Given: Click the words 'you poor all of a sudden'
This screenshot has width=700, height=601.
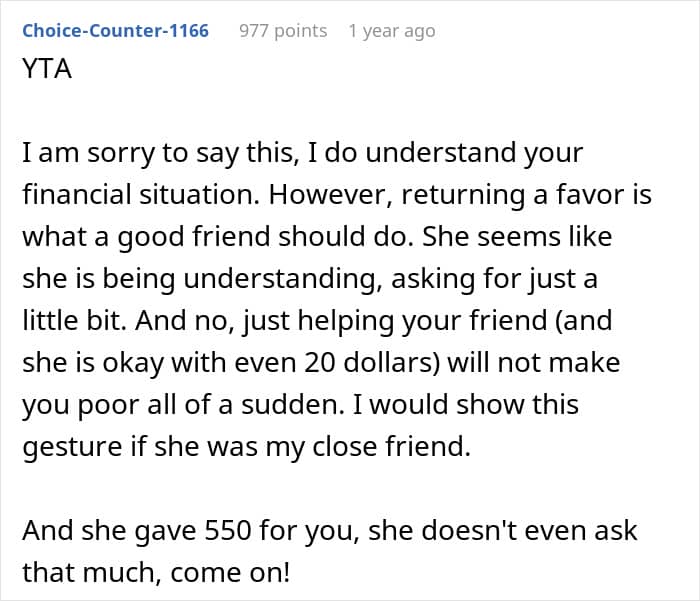Looking at the screenshot, I should [x=183, y=405].
